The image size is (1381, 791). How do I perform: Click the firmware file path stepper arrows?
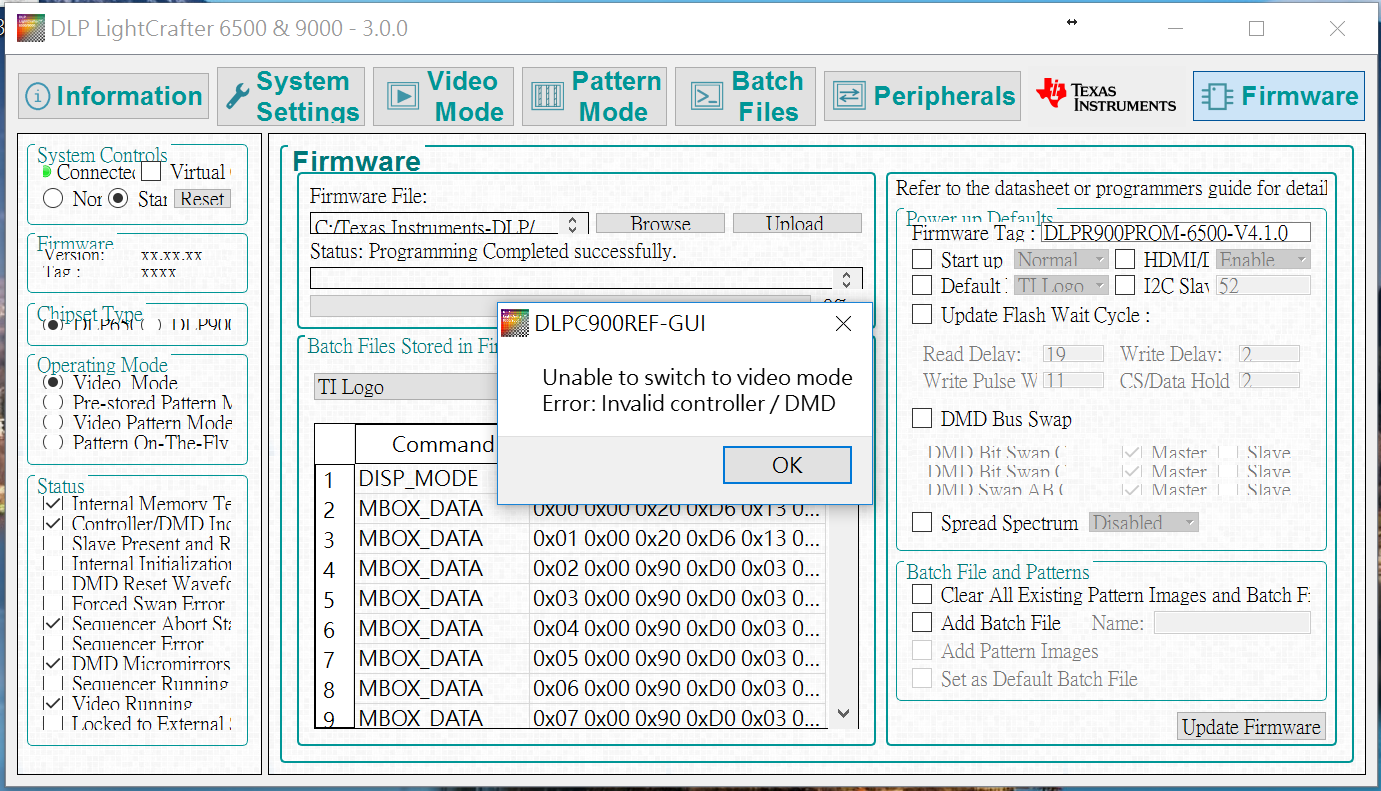(x=572, y=225)
